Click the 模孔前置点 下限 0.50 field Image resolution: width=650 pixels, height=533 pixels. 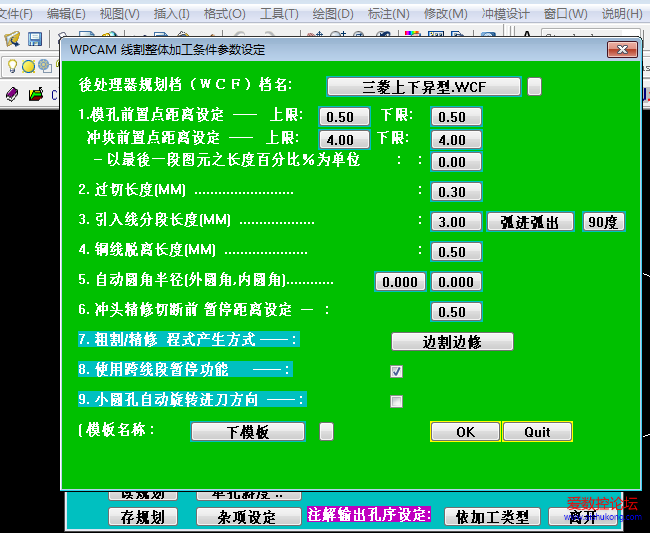[x=456, y=116]
